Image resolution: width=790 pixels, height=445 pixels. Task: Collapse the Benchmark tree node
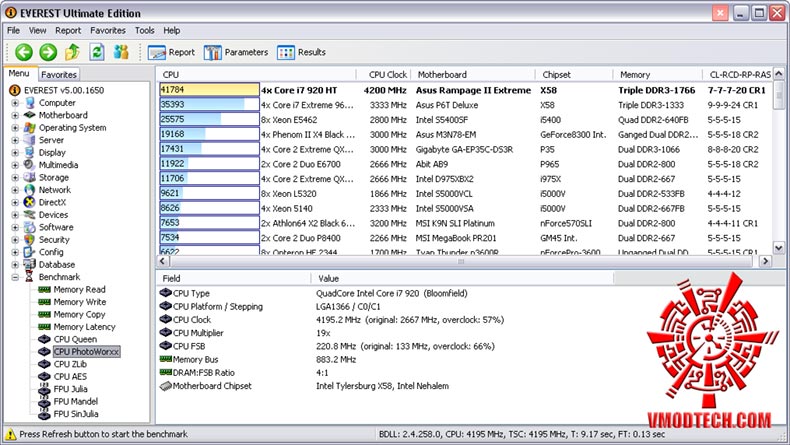click(15, 277)
